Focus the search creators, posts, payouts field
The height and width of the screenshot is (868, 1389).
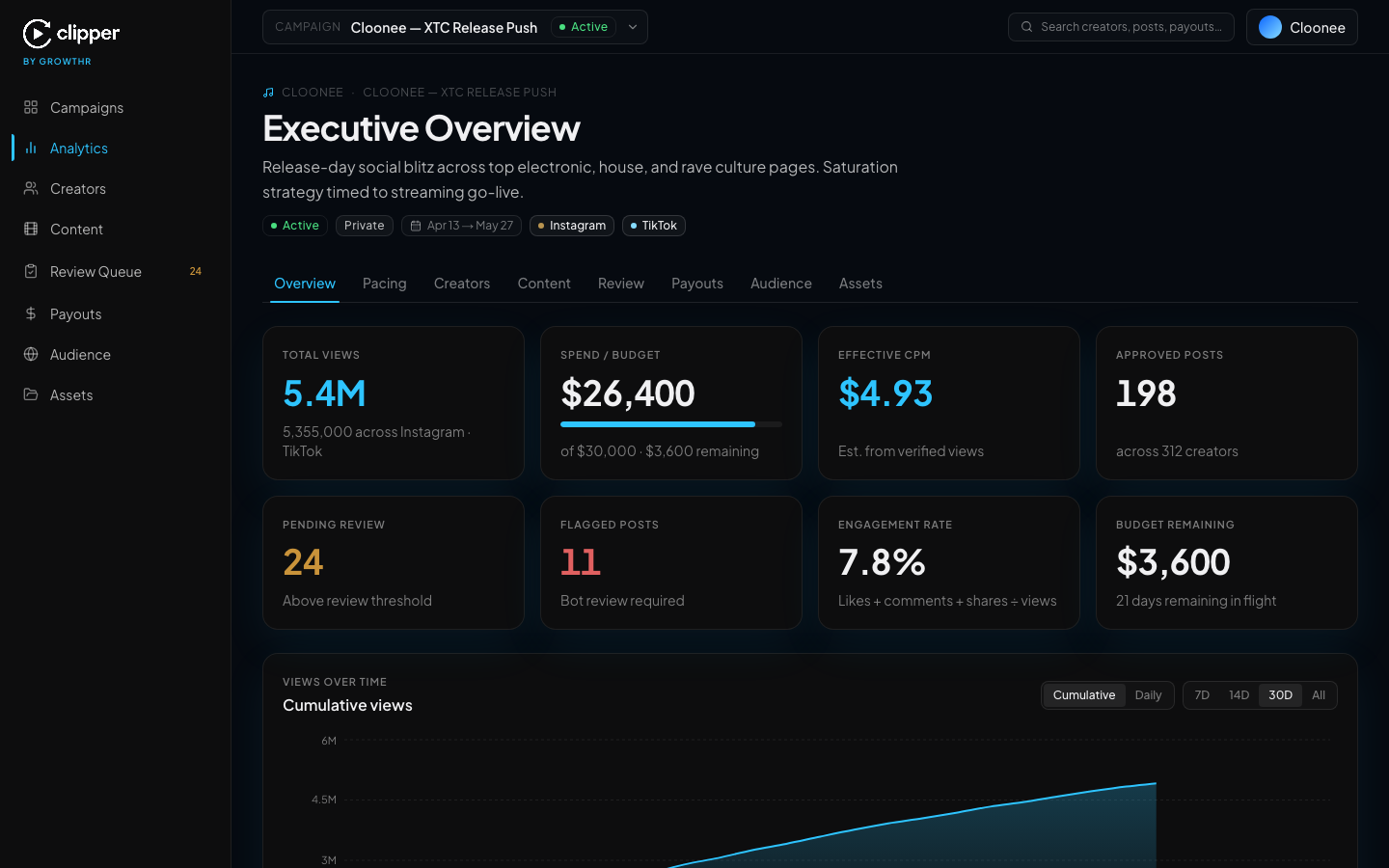point(1121,27)
